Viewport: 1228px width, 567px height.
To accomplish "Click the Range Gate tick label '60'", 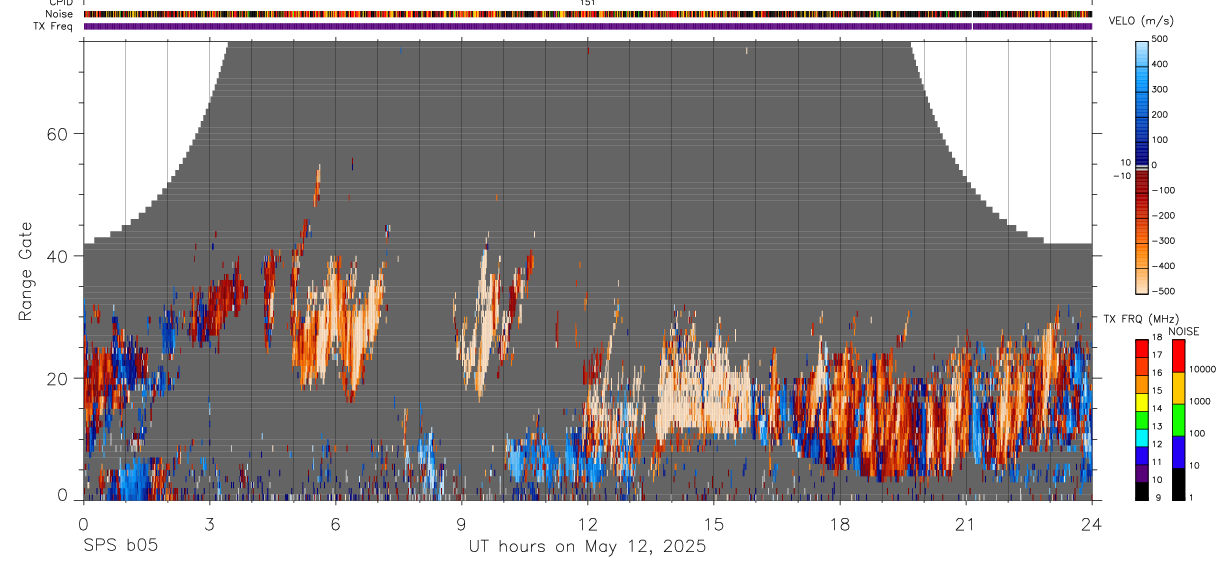I will [56, 133].
